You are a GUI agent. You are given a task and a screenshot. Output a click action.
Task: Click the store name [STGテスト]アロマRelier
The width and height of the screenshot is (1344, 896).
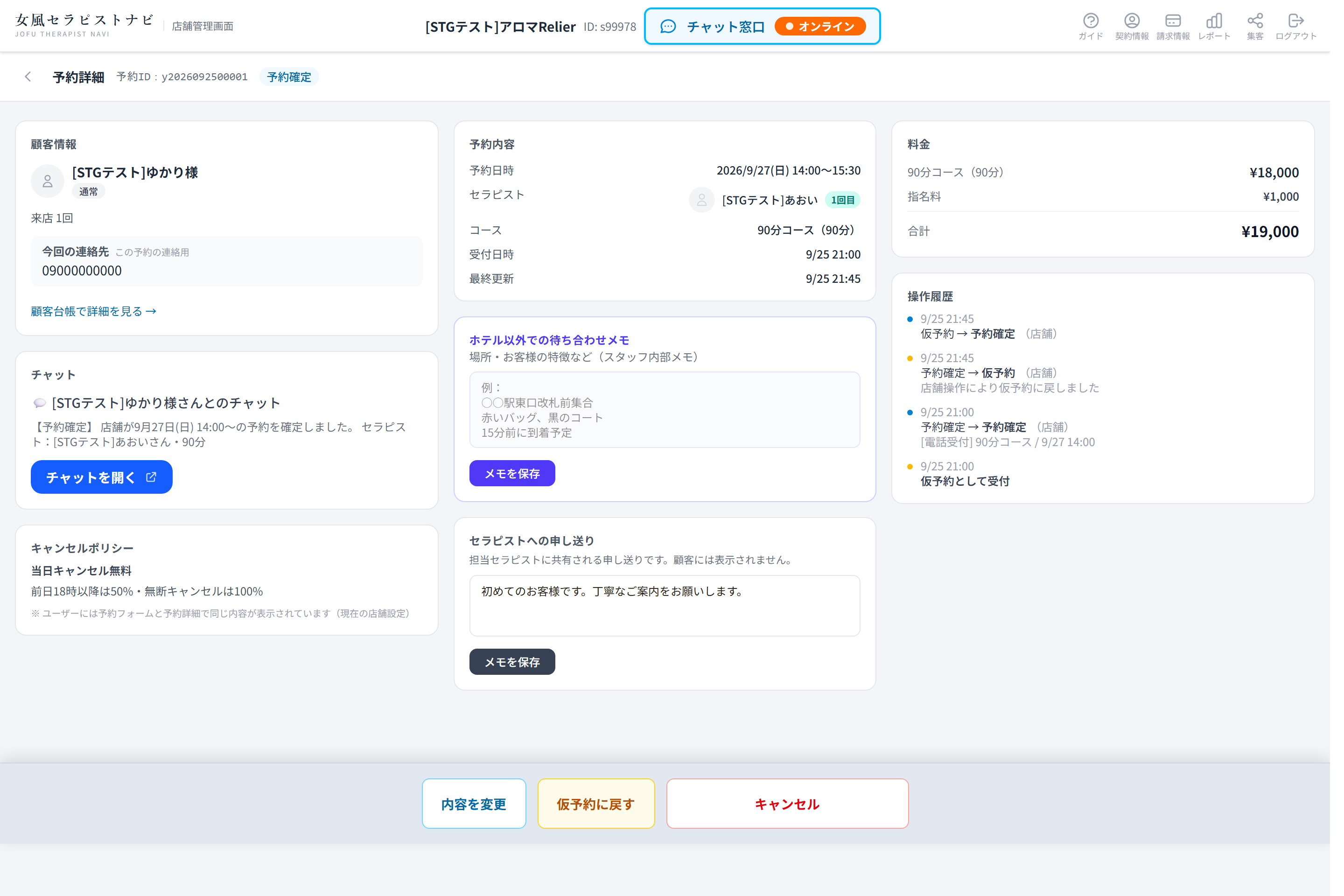(505, 27)
